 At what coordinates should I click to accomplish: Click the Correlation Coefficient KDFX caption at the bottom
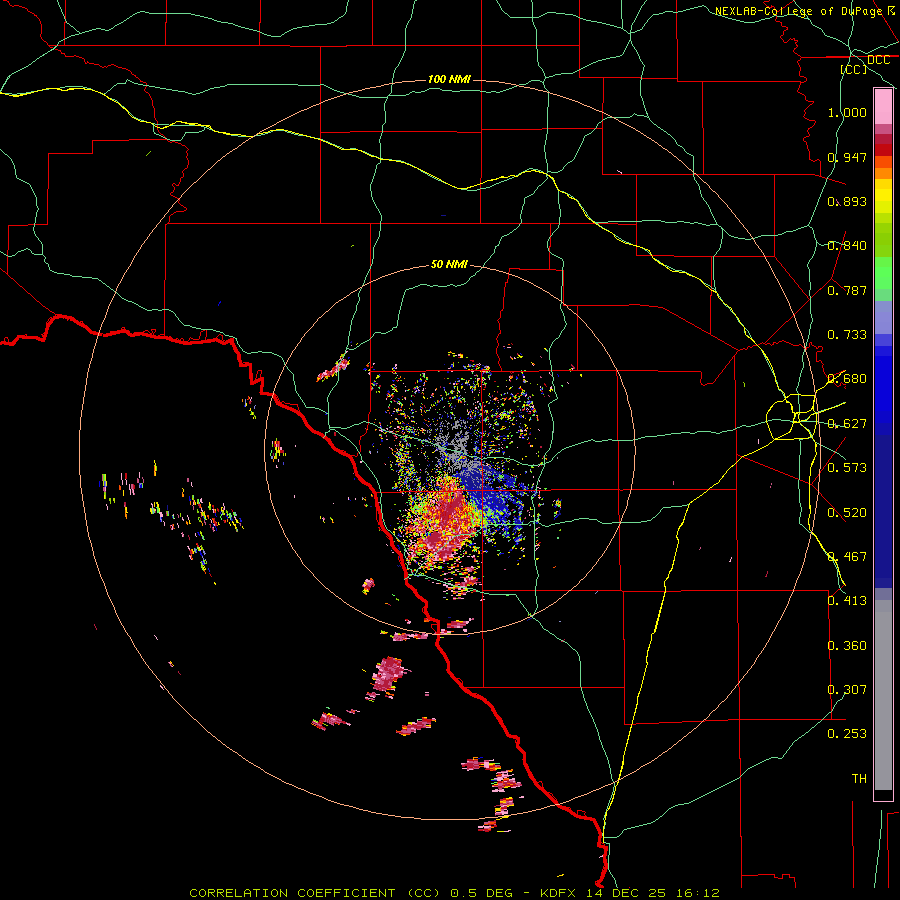454,893
